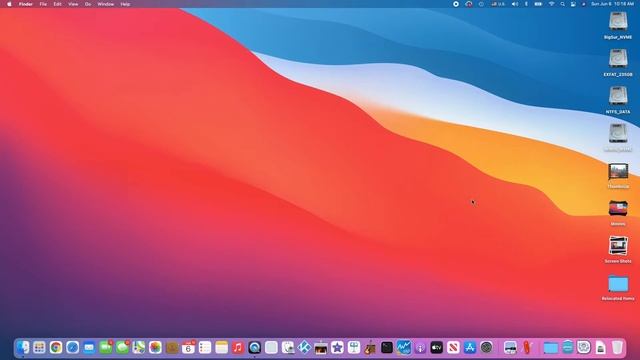Open the Go menu
Image resolution: width=640 pixels, height=360 pixels.
(88, 4)
